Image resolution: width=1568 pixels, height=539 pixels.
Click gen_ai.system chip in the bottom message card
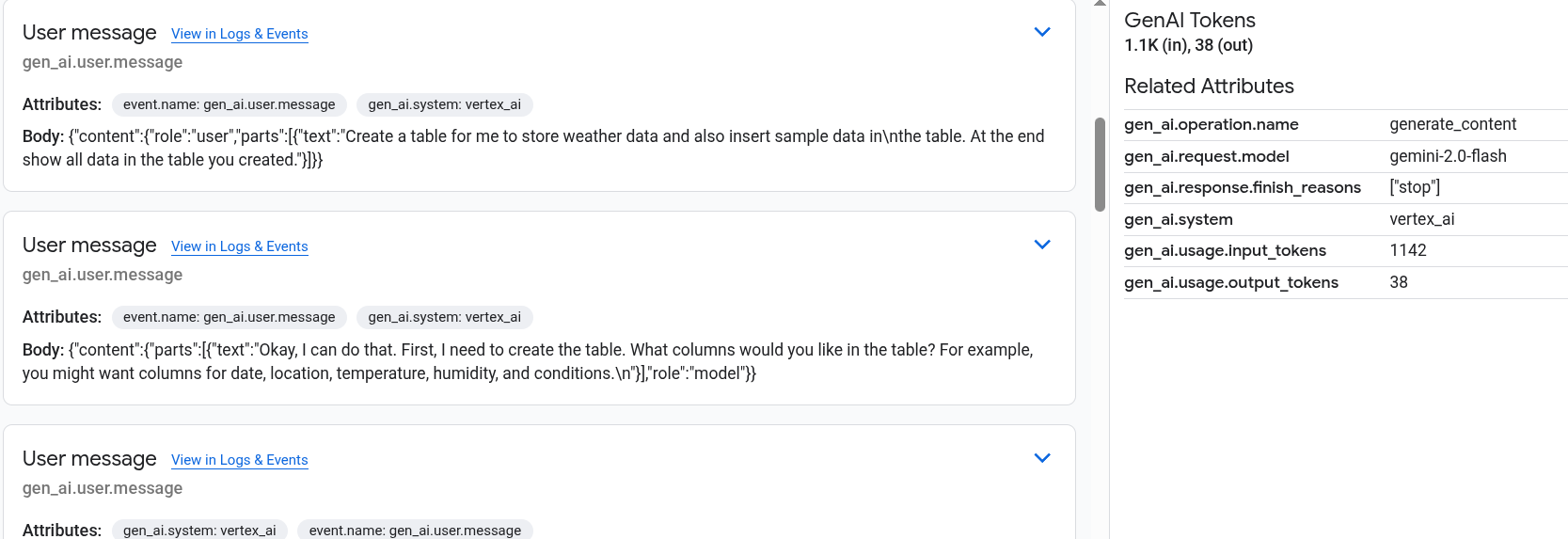click(x=199, y=531)
